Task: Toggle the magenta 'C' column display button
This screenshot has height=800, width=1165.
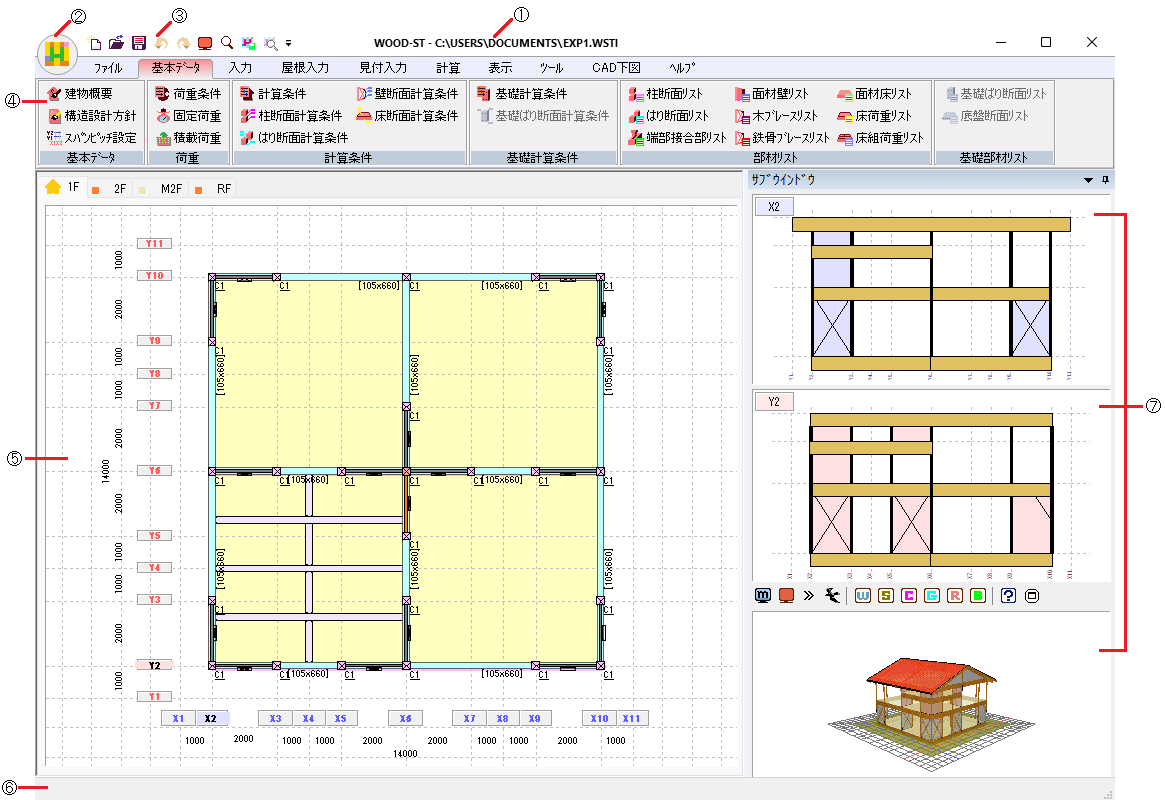Action: pos(909,596)
